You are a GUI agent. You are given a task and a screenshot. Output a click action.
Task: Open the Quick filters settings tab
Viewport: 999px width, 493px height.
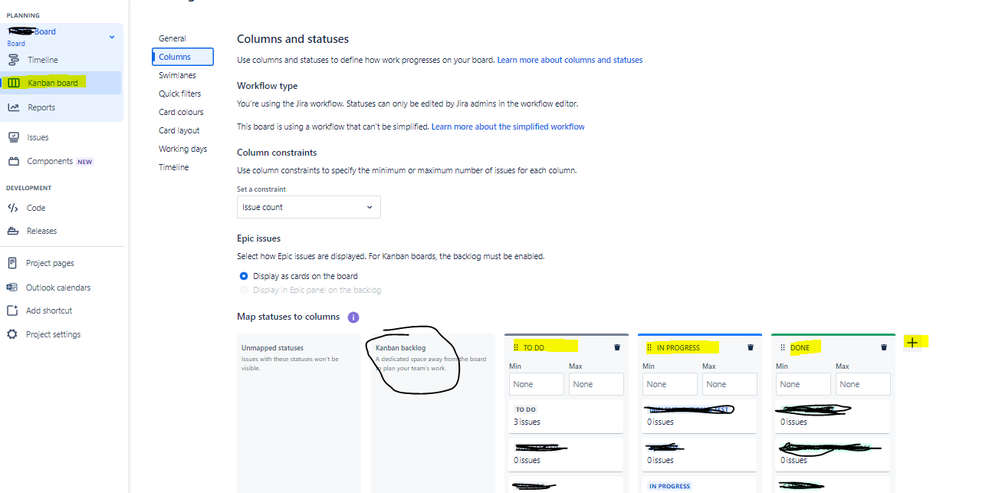180,94
